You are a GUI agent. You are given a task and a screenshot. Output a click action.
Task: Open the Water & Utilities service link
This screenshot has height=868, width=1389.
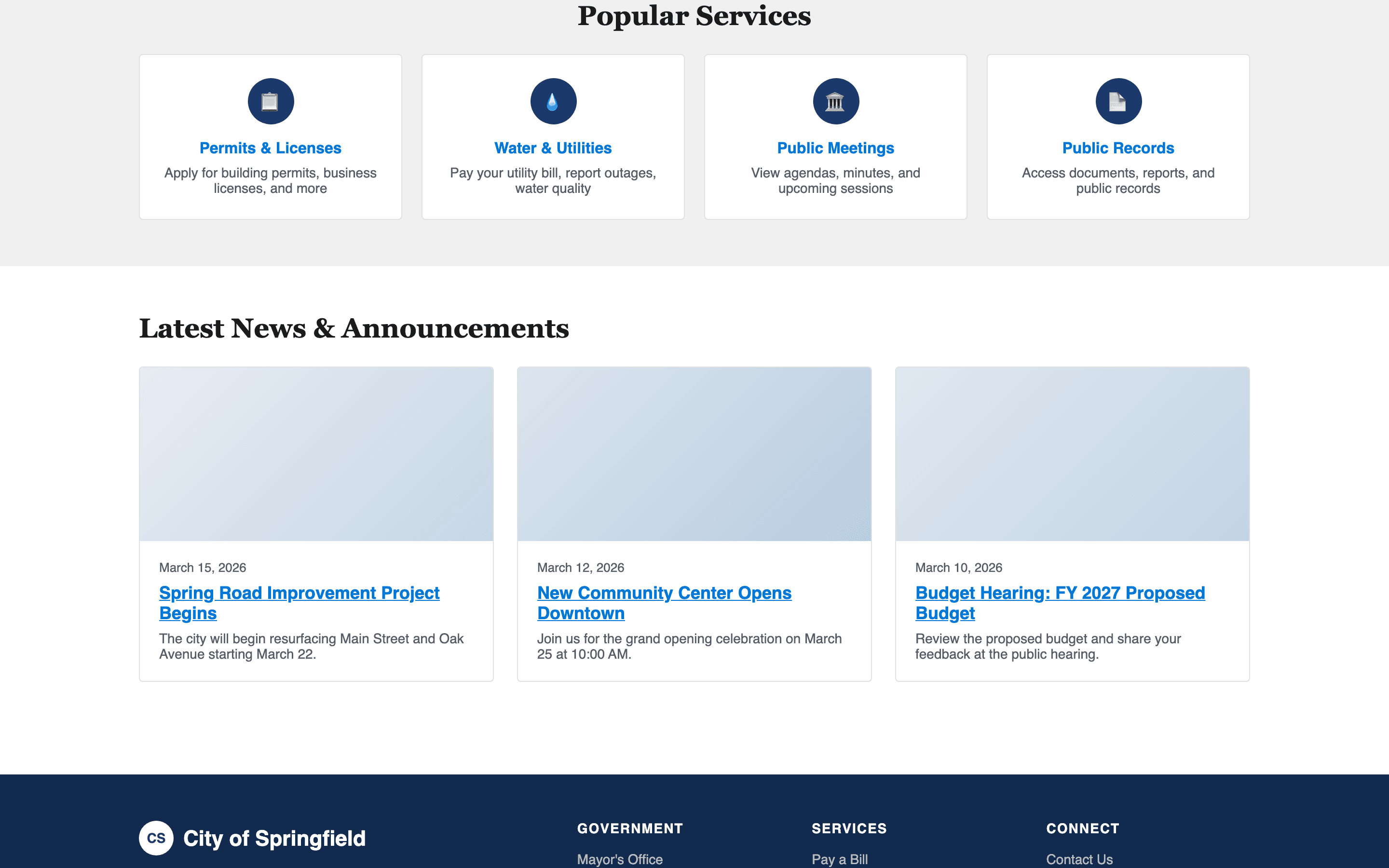tap(553, 148)
